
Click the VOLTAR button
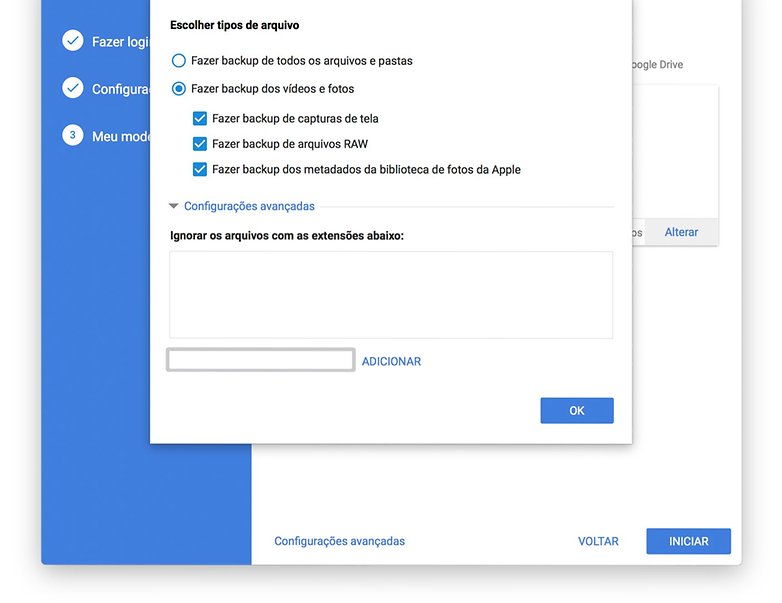click(598, 541)
